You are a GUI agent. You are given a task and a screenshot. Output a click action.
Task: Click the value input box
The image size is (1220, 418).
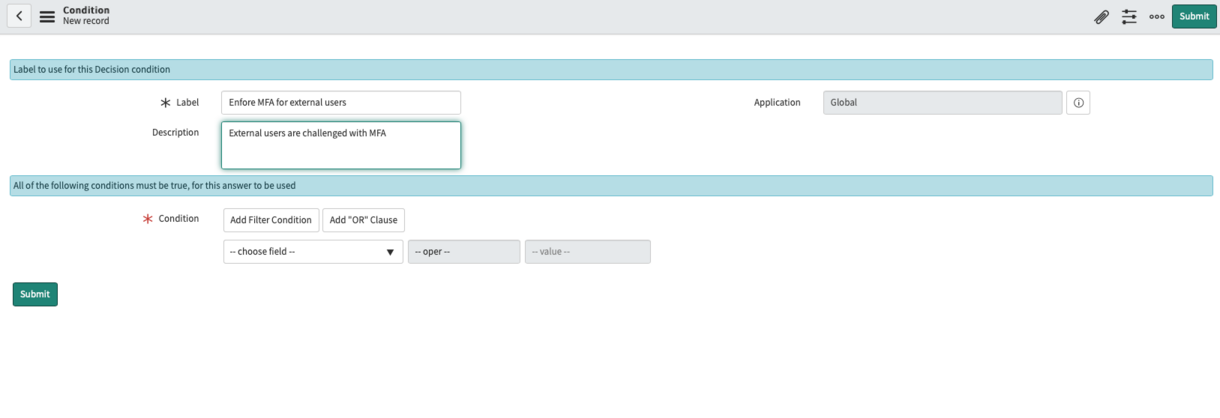click(x=588, y=252)
